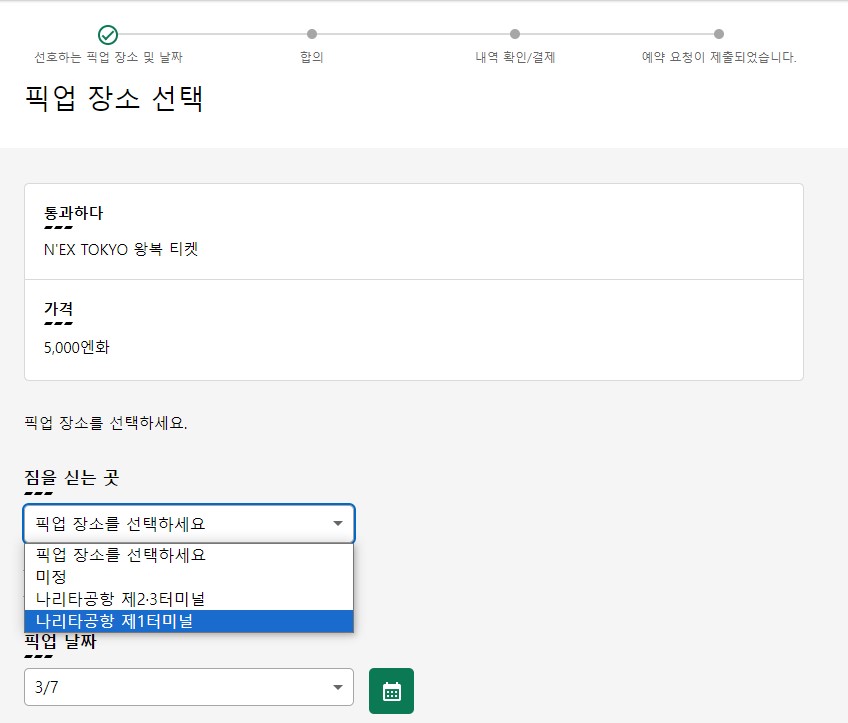Viewport: 848px width, 723px height.
Task: Click the 픽업 장소 선택 heading
Action: pyautogui.click(x=114, y=98)
